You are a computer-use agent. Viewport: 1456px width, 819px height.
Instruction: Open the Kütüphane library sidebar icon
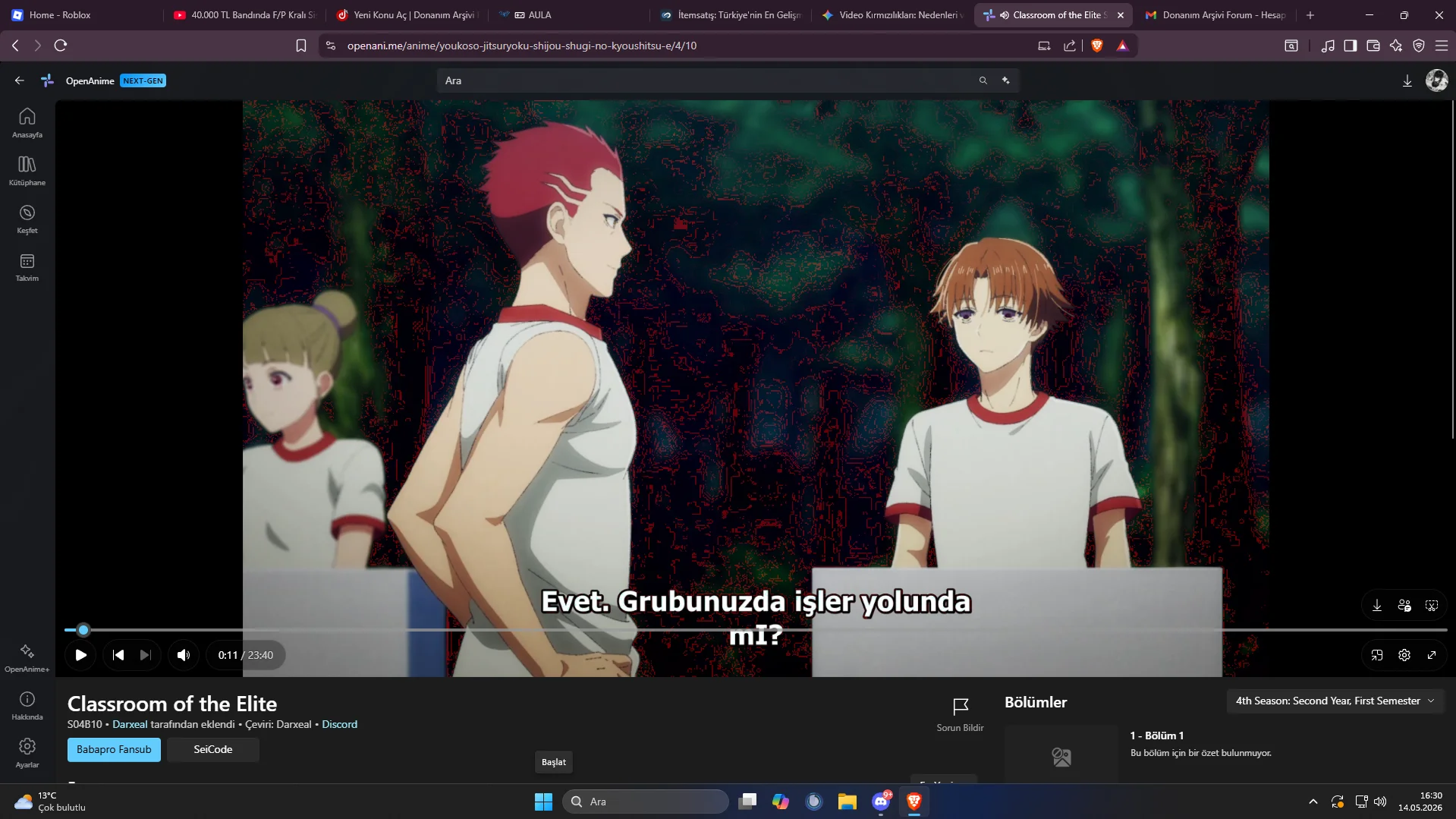point(27,171)
